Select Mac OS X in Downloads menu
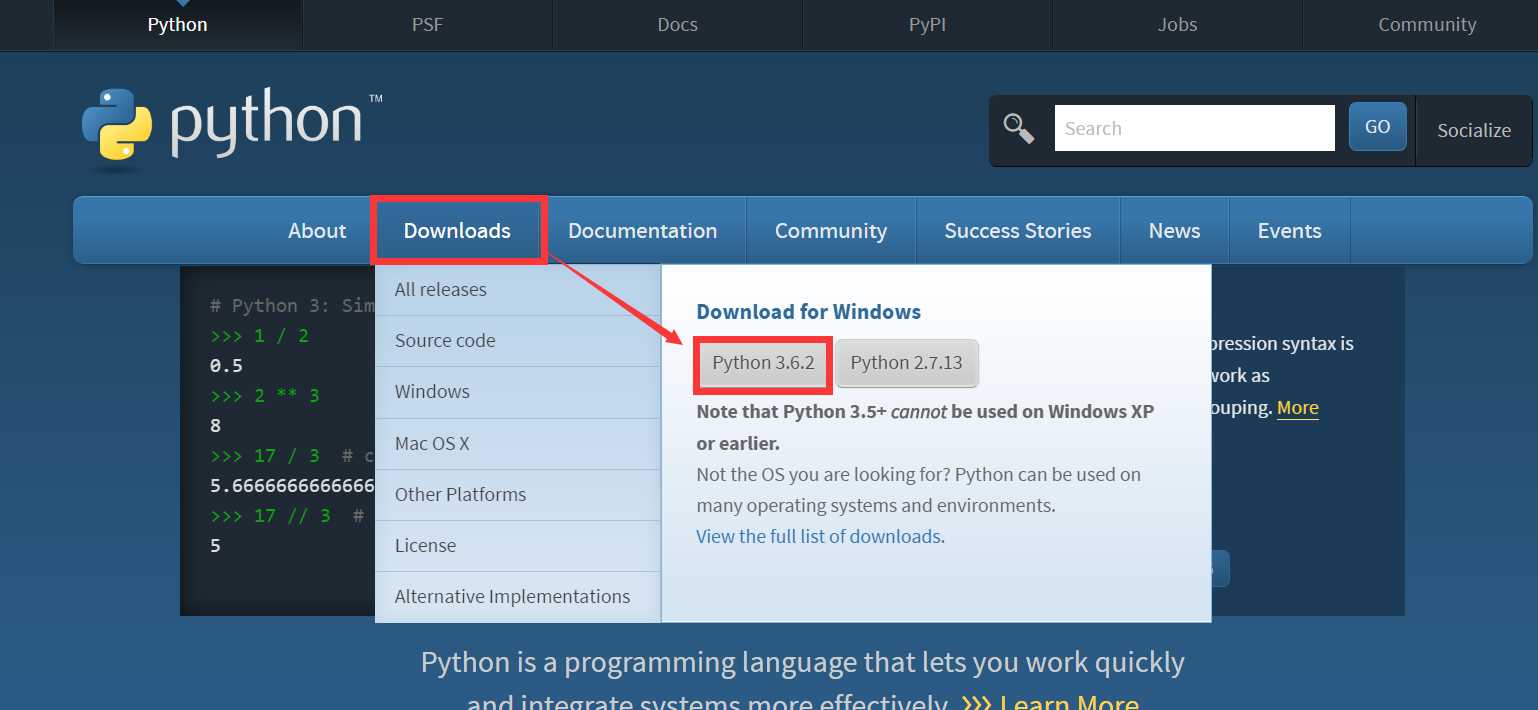 [x=518, y=444]
